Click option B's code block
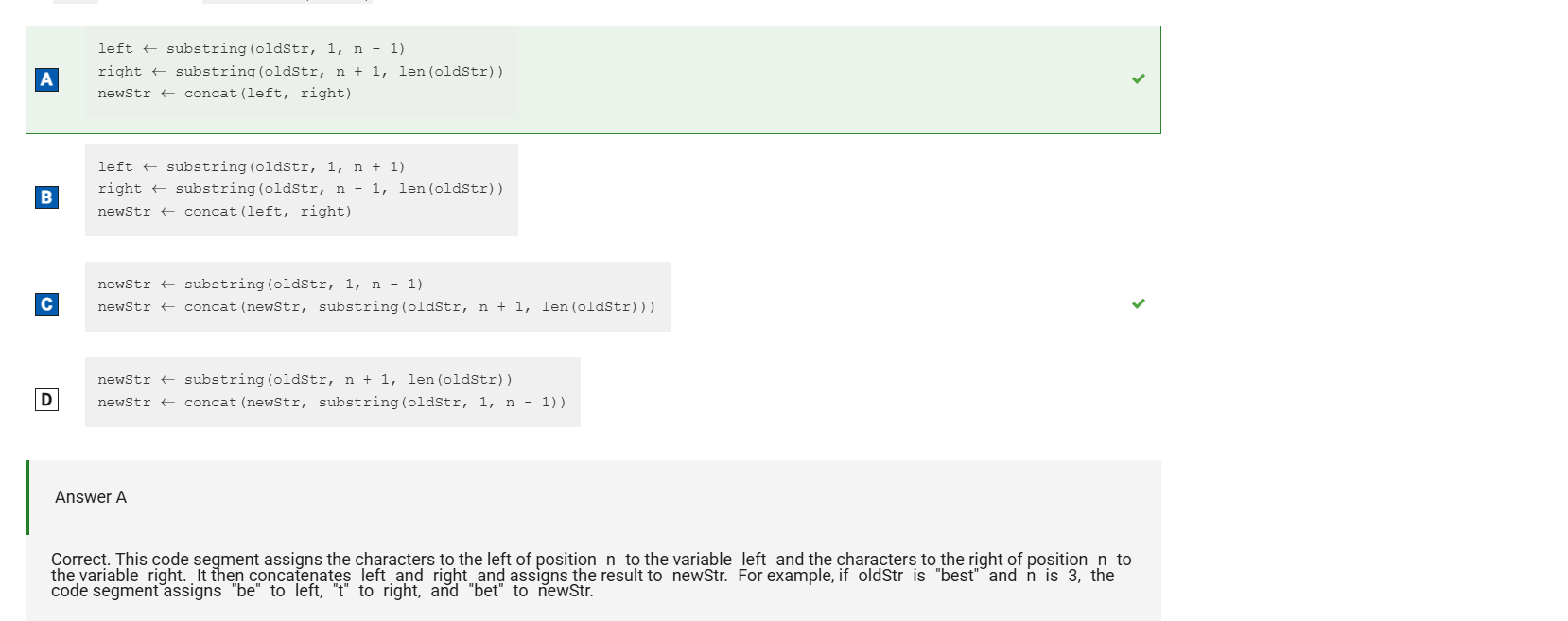Image resolution: width=1568 pixels, height=621 pixels. click(302, 190)
